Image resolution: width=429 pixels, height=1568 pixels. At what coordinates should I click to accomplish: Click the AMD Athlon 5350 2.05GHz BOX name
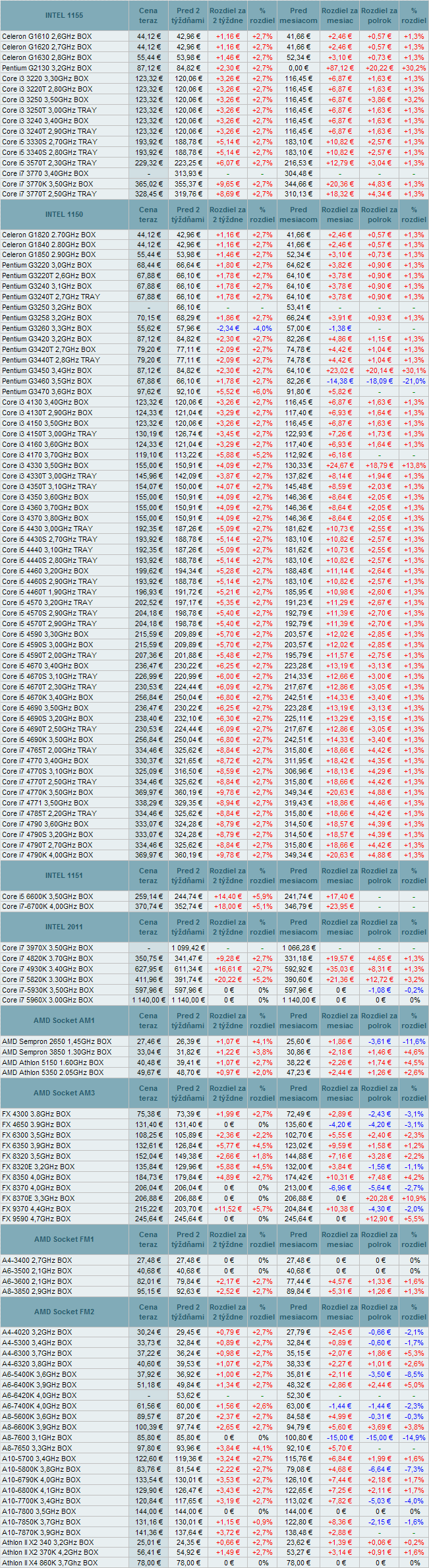(53, 1073)
